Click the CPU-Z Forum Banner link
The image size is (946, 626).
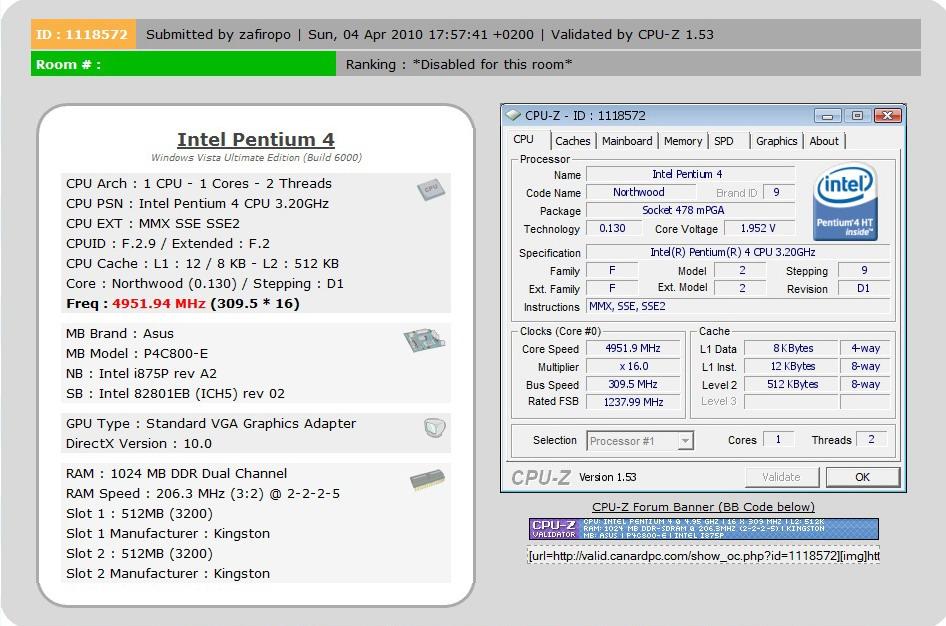coord(703,507)
